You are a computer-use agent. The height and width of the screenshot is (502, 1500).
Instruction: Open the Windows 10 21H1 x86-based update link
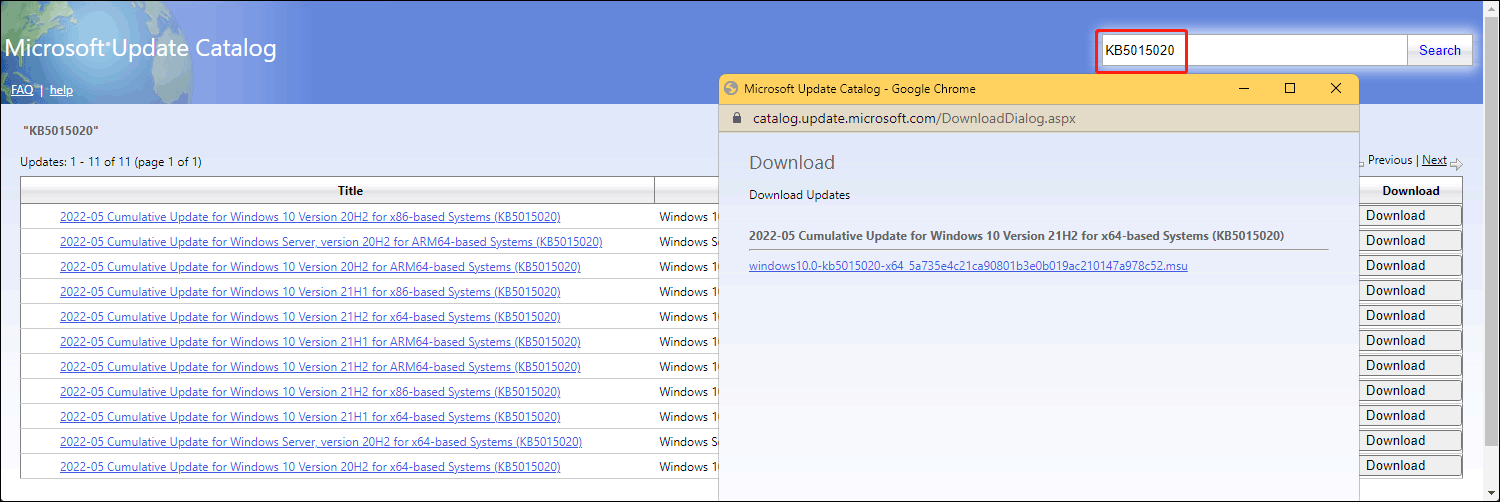[x=310, y=292]
